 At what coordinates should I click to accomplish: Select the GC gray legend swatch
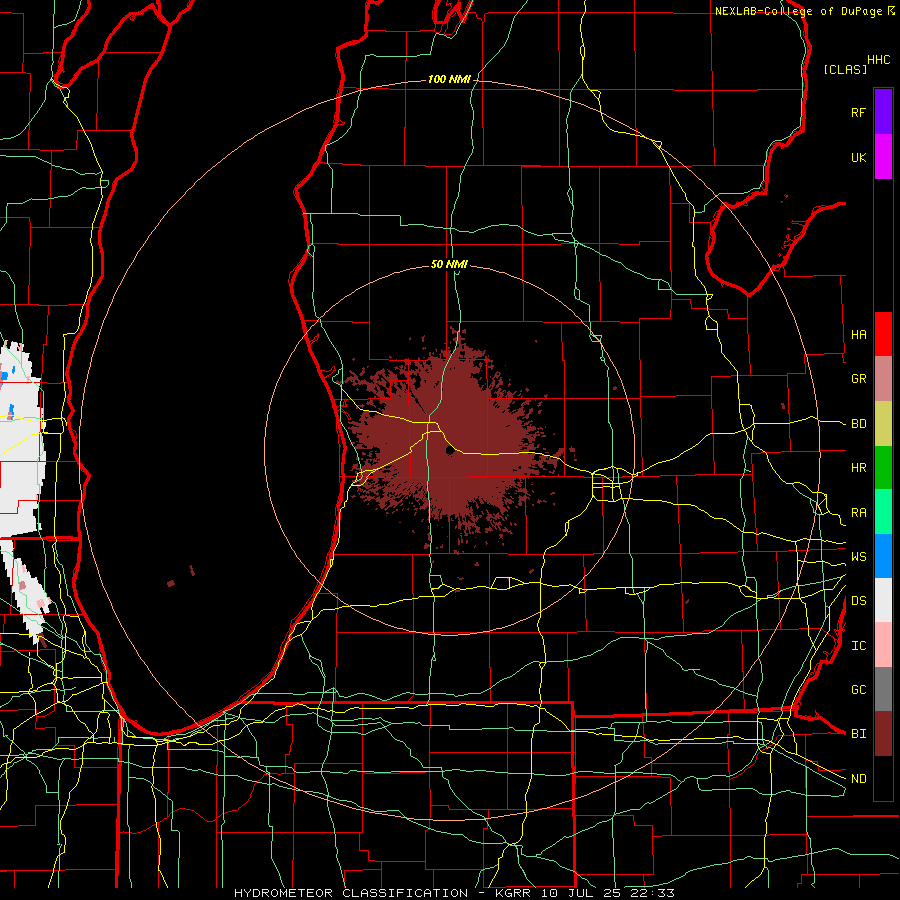[883, 689]
